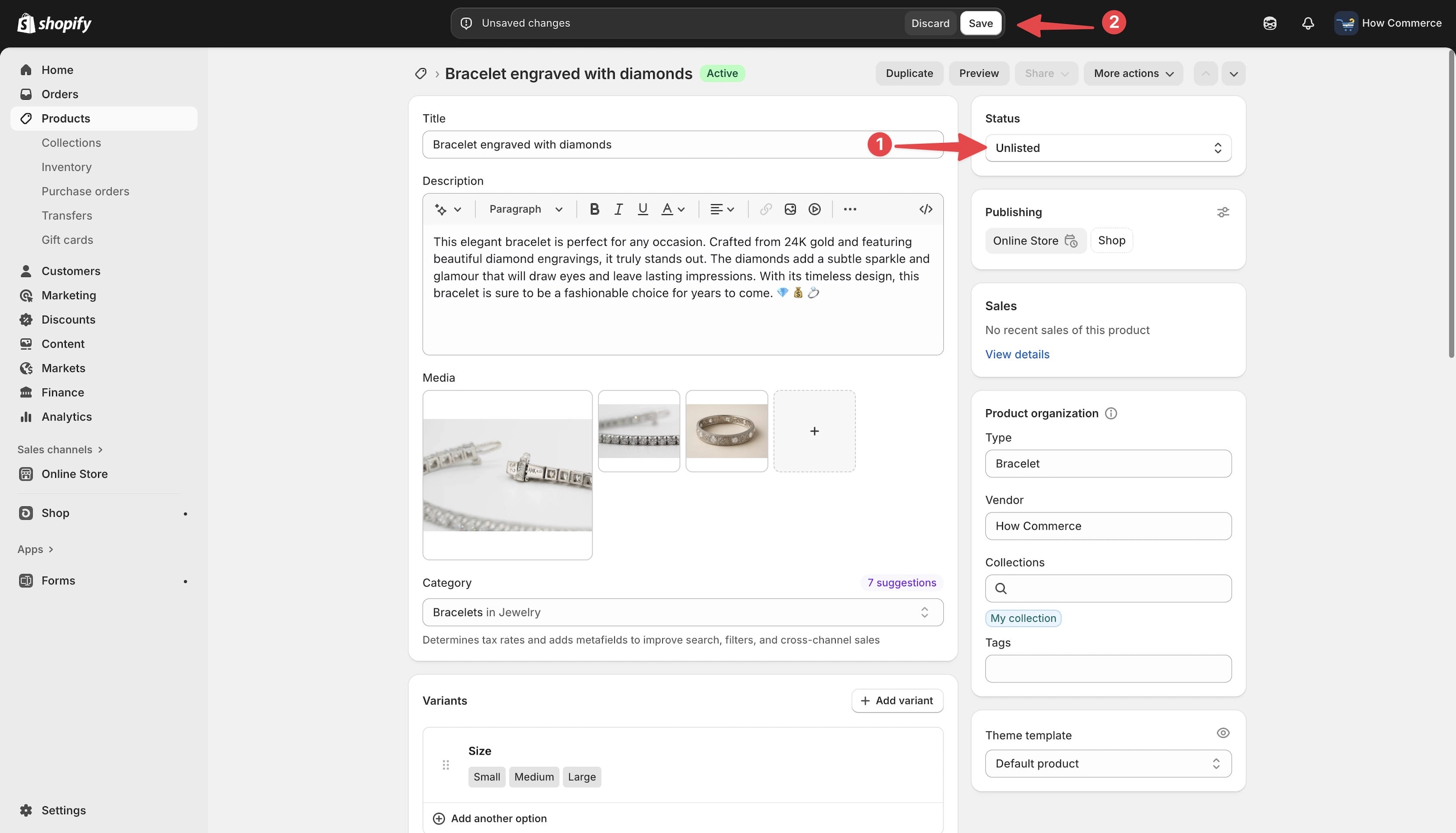Open the How Commerce account menu
1456x833 pixels.
tap(1388, 23)
